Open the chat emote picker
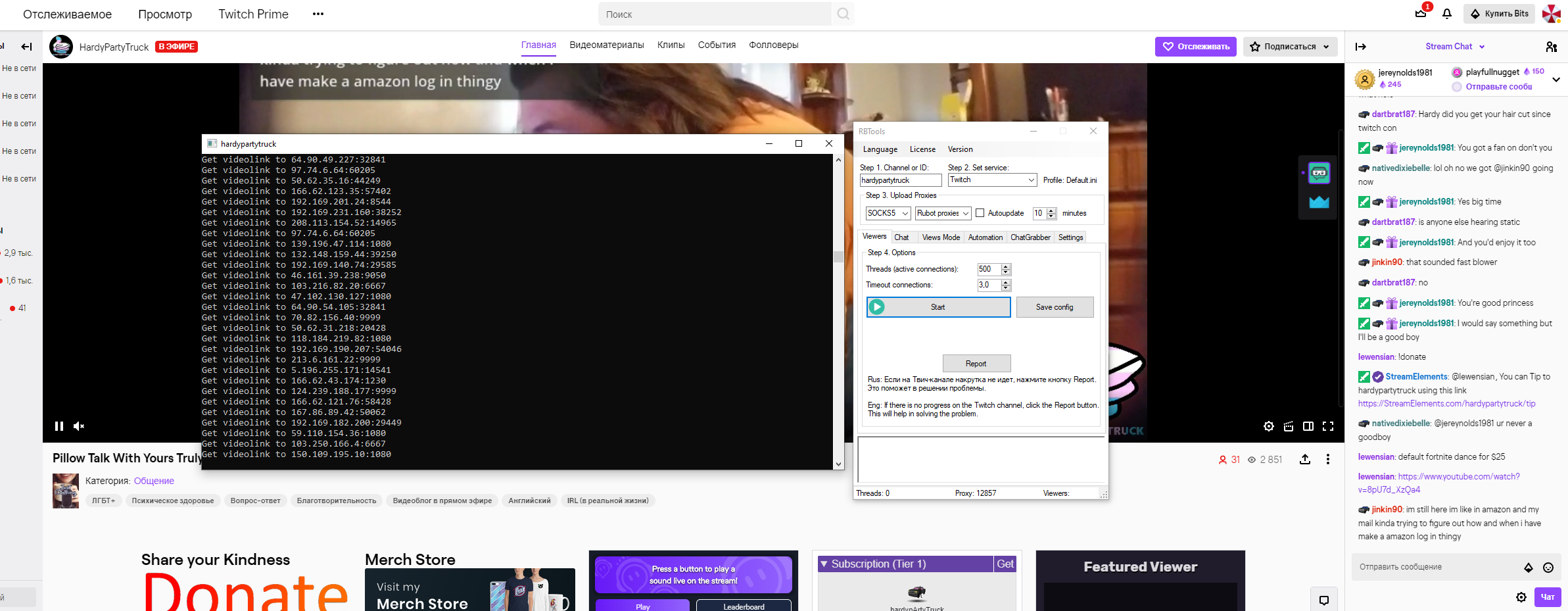 [1548, 567]
